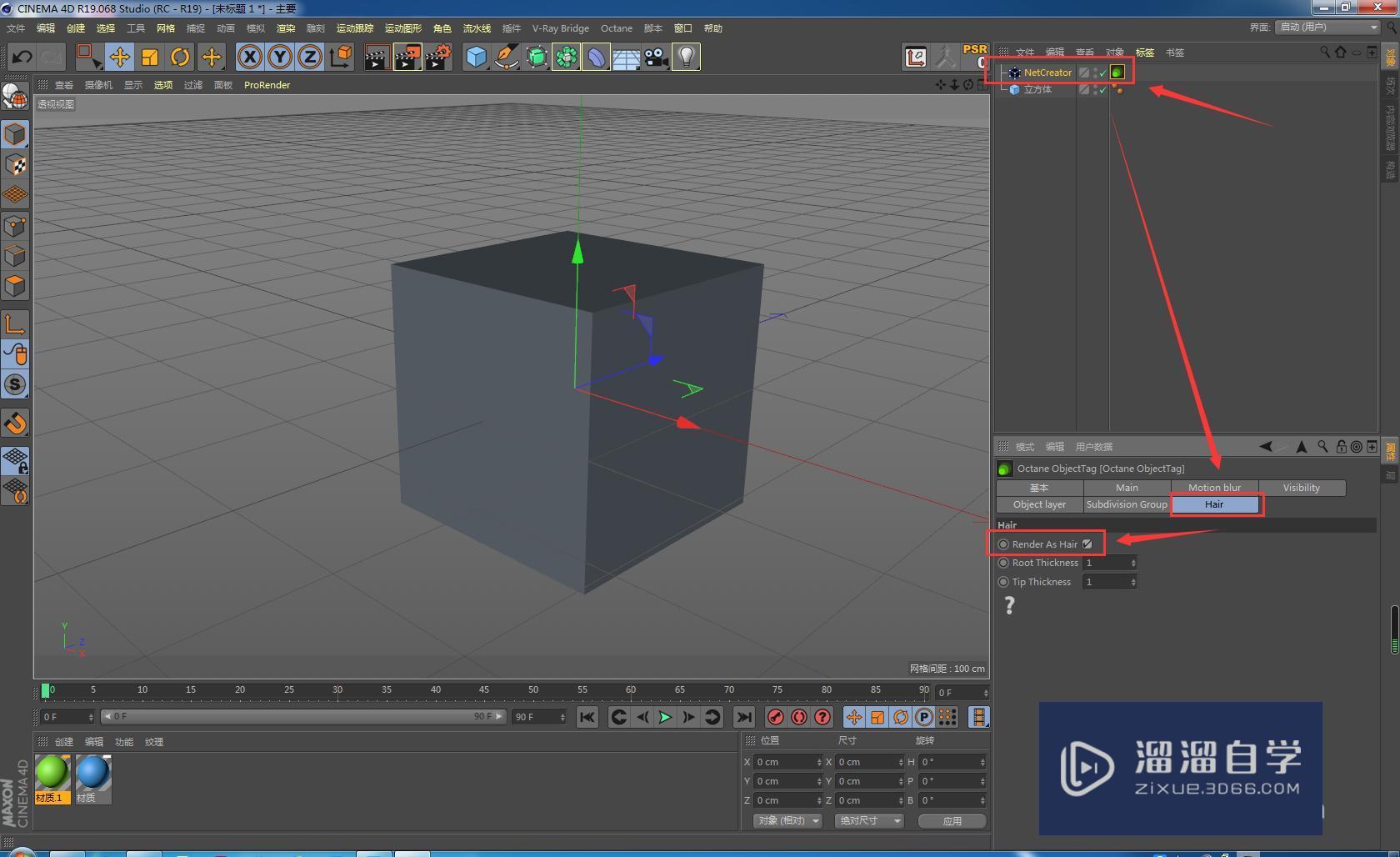Click the Floor grid icon
Viewport: 1400px width, 857px height.
pos(626,57)
